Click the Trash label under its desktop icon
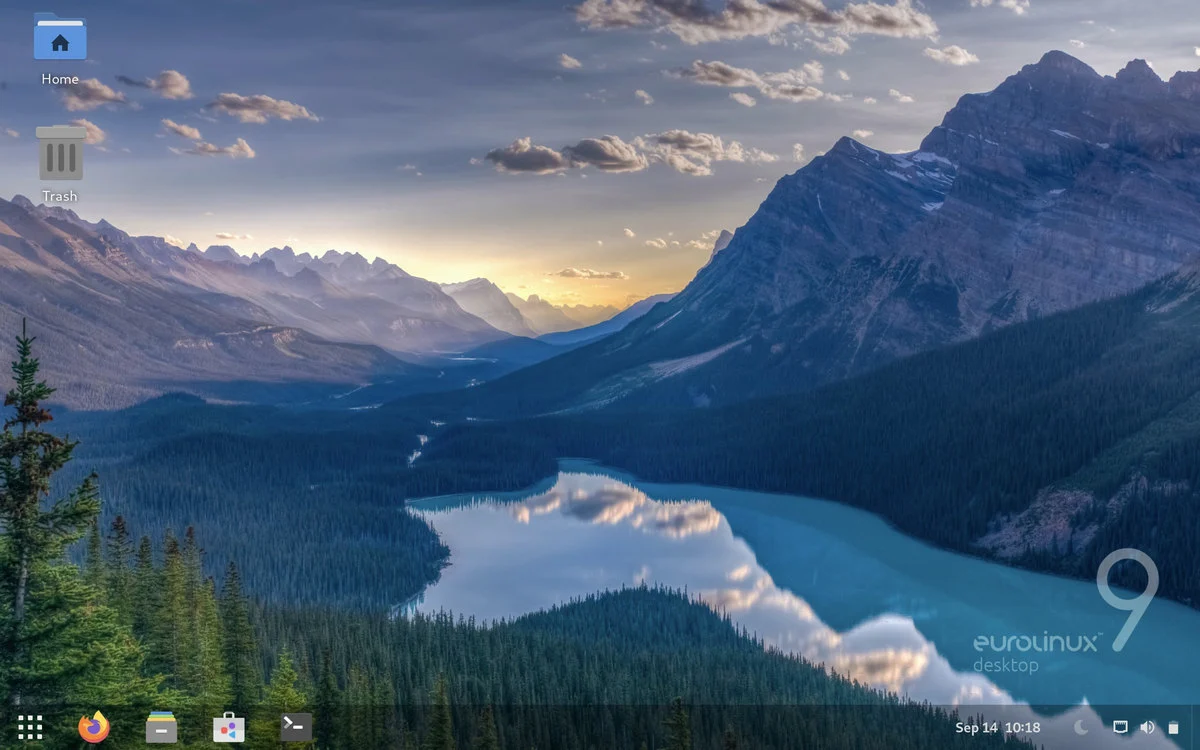Viewport: 1200px width, 750px height. [x=59, y=196]
